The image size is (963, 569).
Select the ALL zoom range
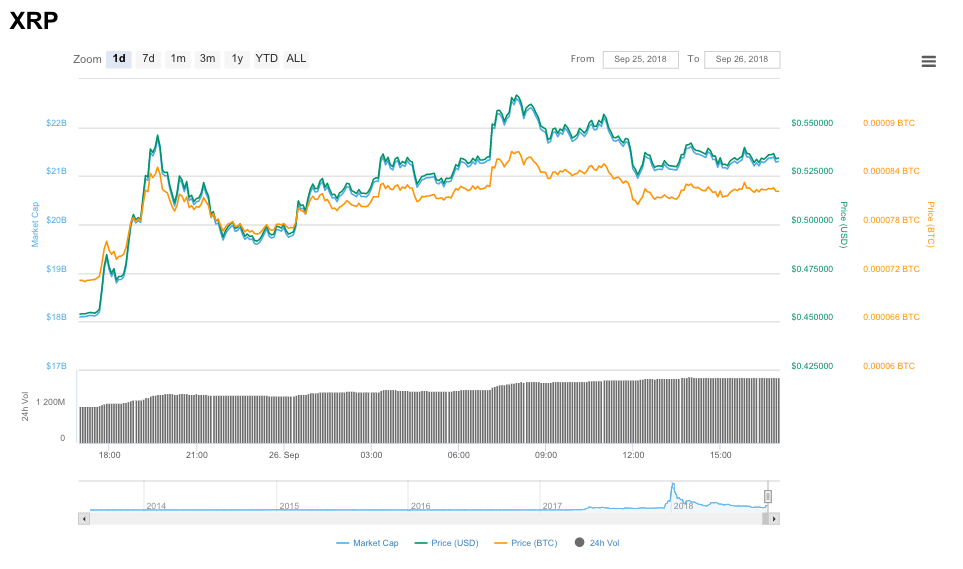pos(296,59)
